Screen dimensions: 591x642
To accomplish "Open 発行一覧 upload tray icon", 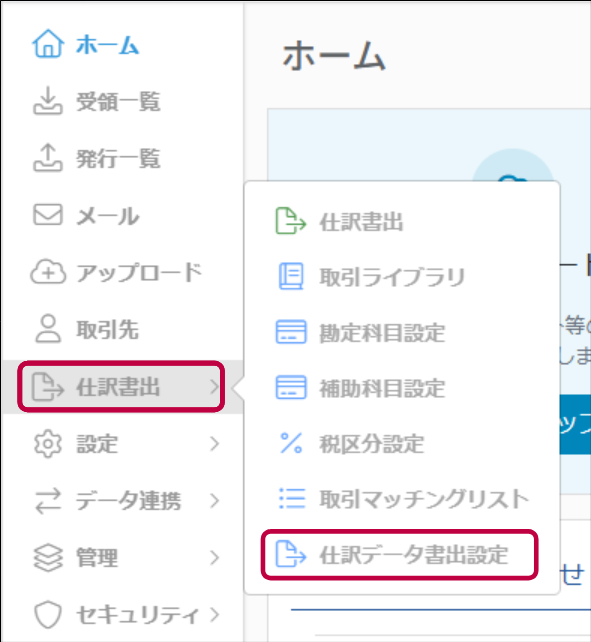I will [48, 157].
